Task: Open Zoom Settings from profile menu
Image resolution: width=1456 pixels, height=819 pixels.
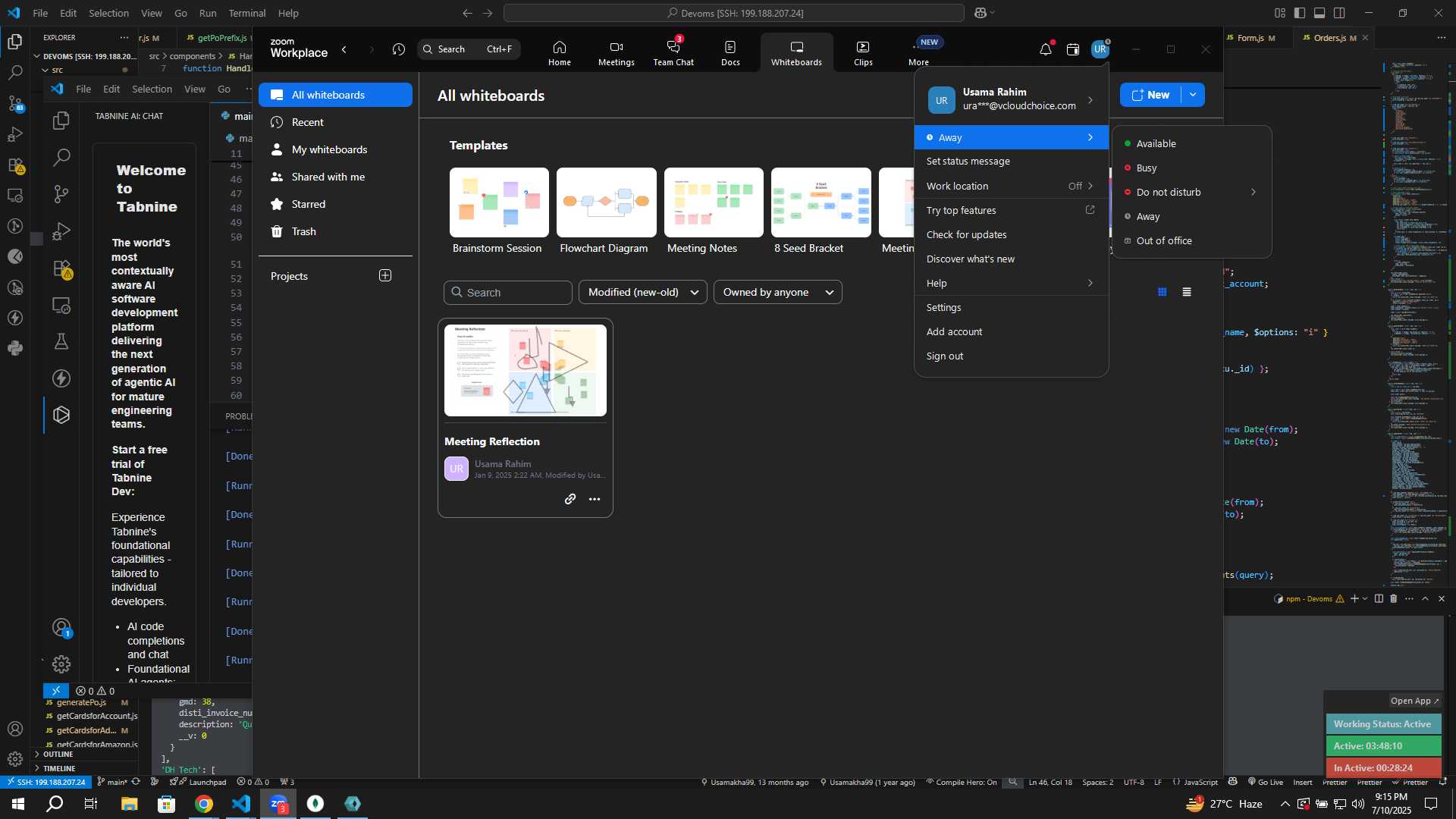Action: pos(1012,307)
